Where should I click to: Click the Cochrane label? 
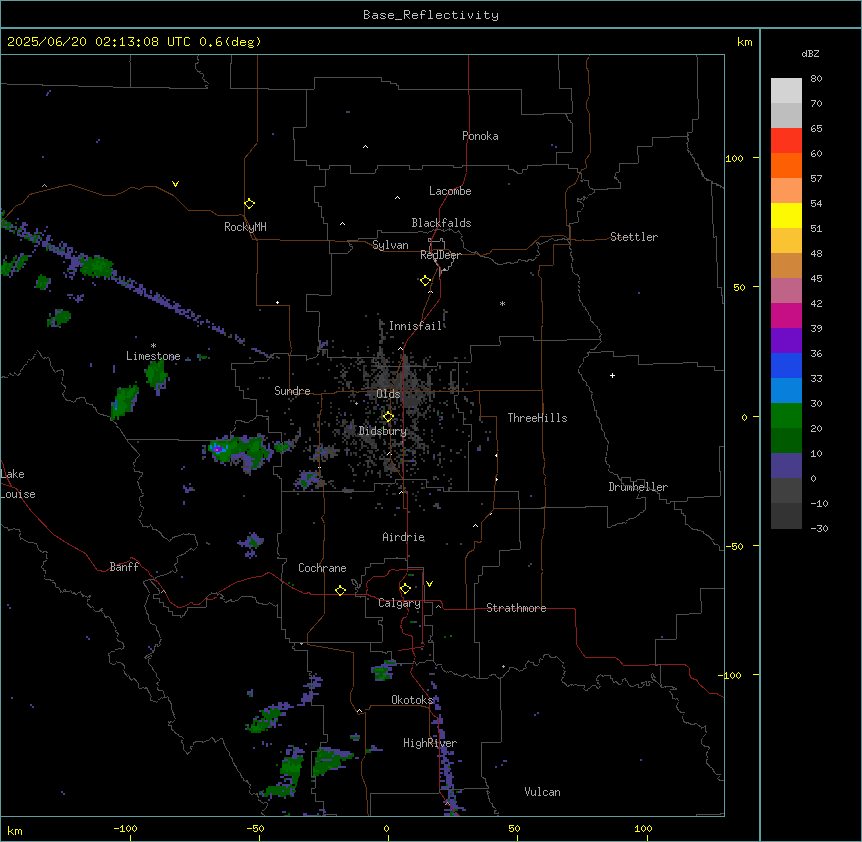[322, 568]
